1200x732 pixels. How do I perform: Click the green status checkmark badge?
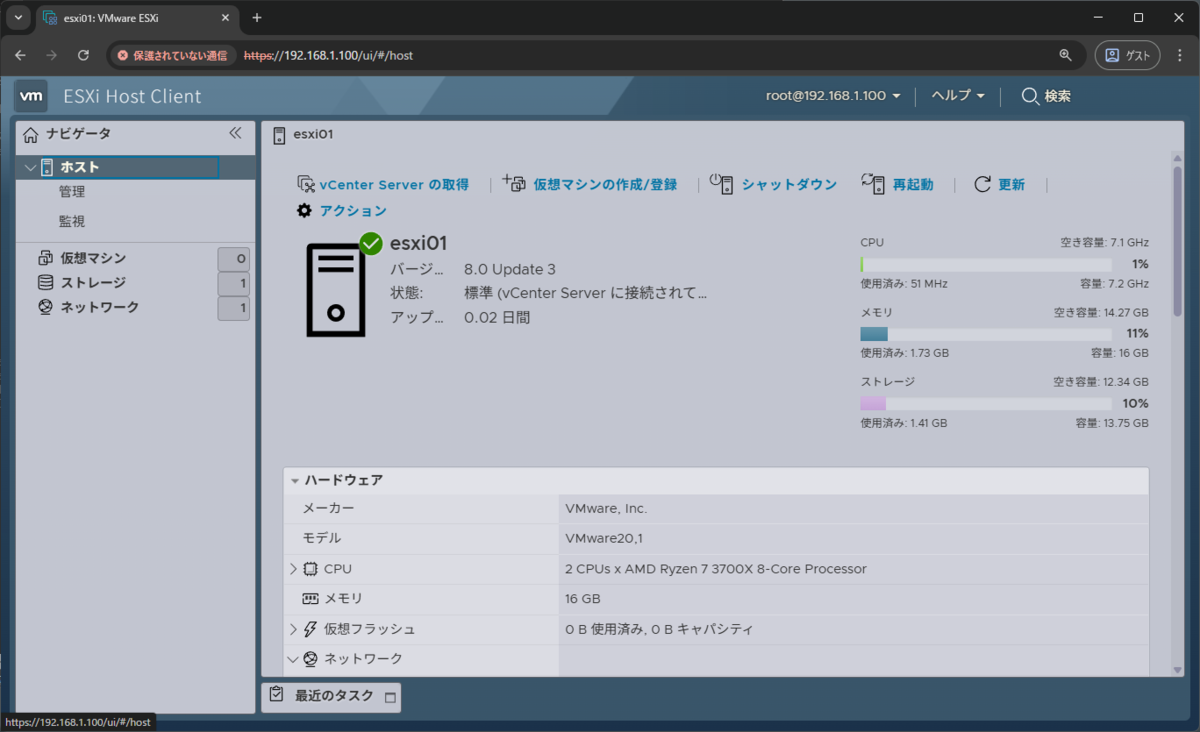tap(371, 243)
